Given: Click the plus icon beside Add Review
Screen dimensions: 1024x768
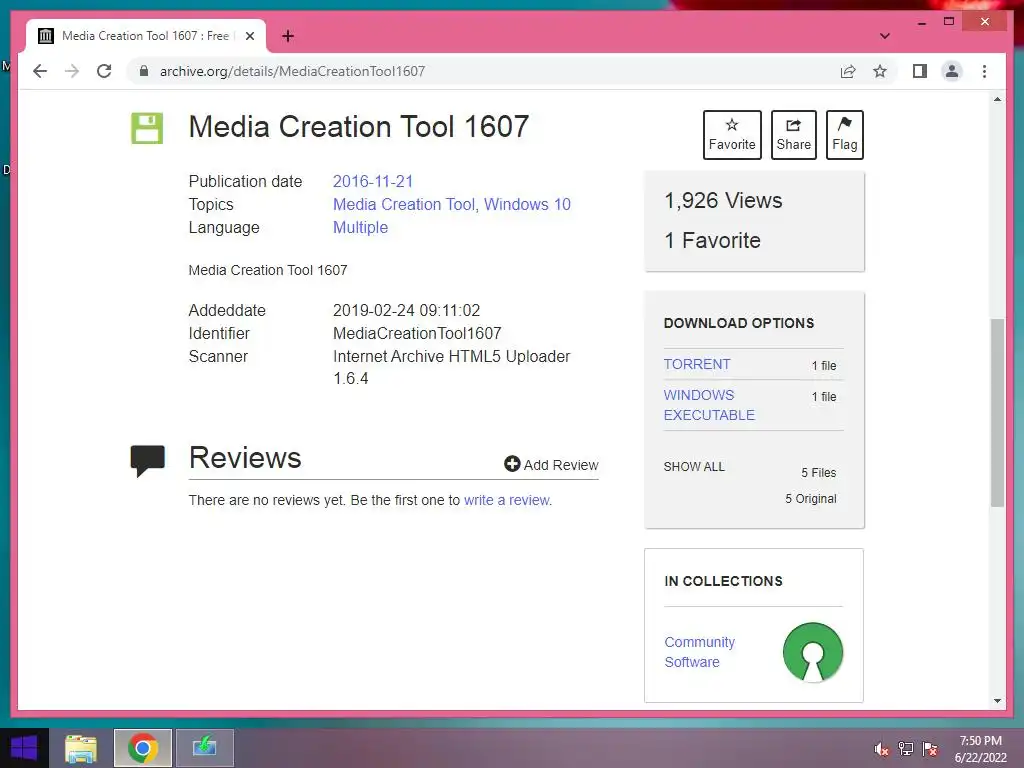Looking at the screenshot, I should (x=512, y=464).
